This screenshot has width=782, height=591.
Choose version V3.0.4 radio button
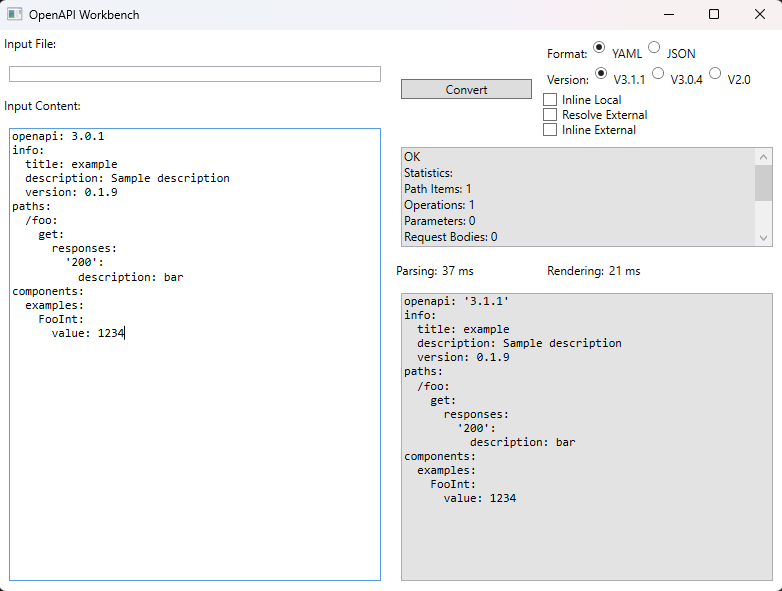pos(658,73)
